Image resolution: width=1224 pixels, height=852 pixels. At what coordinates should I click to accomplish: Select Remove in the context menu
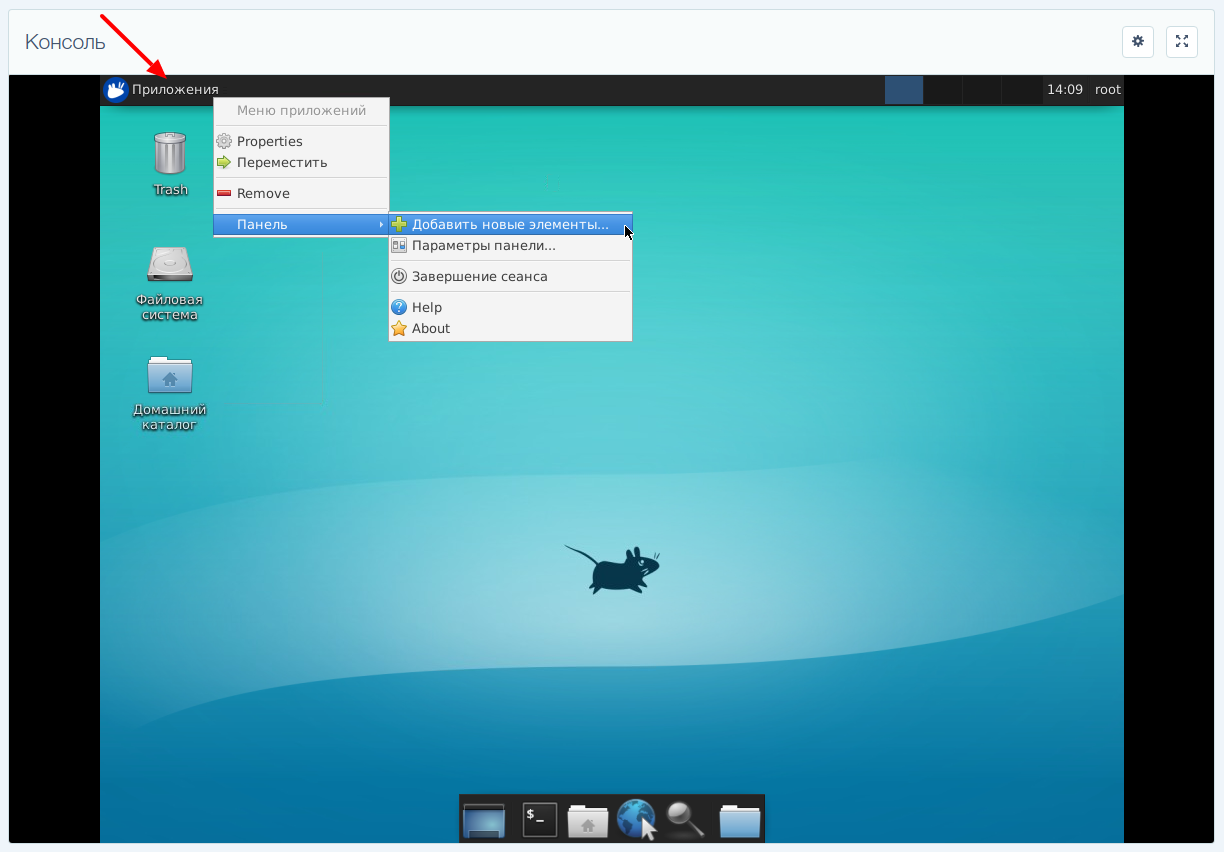263,194
